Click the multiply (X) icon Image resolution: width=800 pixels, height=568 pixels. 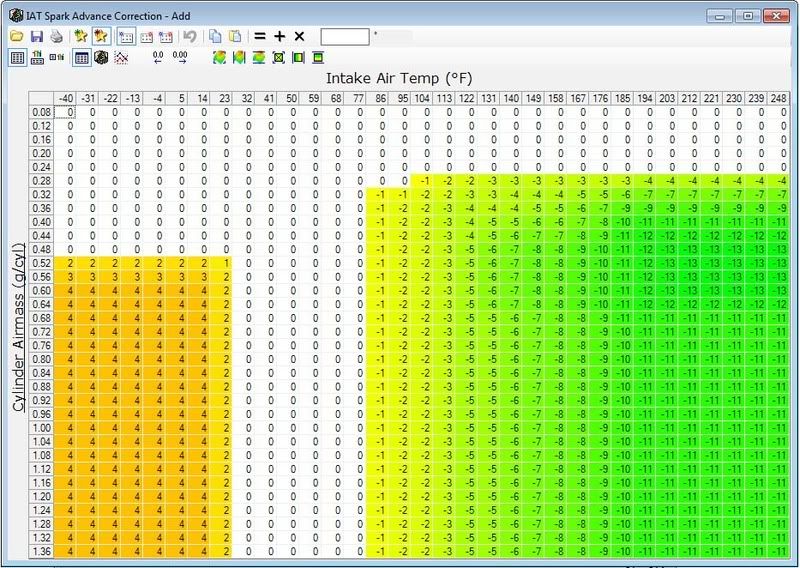pyautogui.click(x=299, y=36)
